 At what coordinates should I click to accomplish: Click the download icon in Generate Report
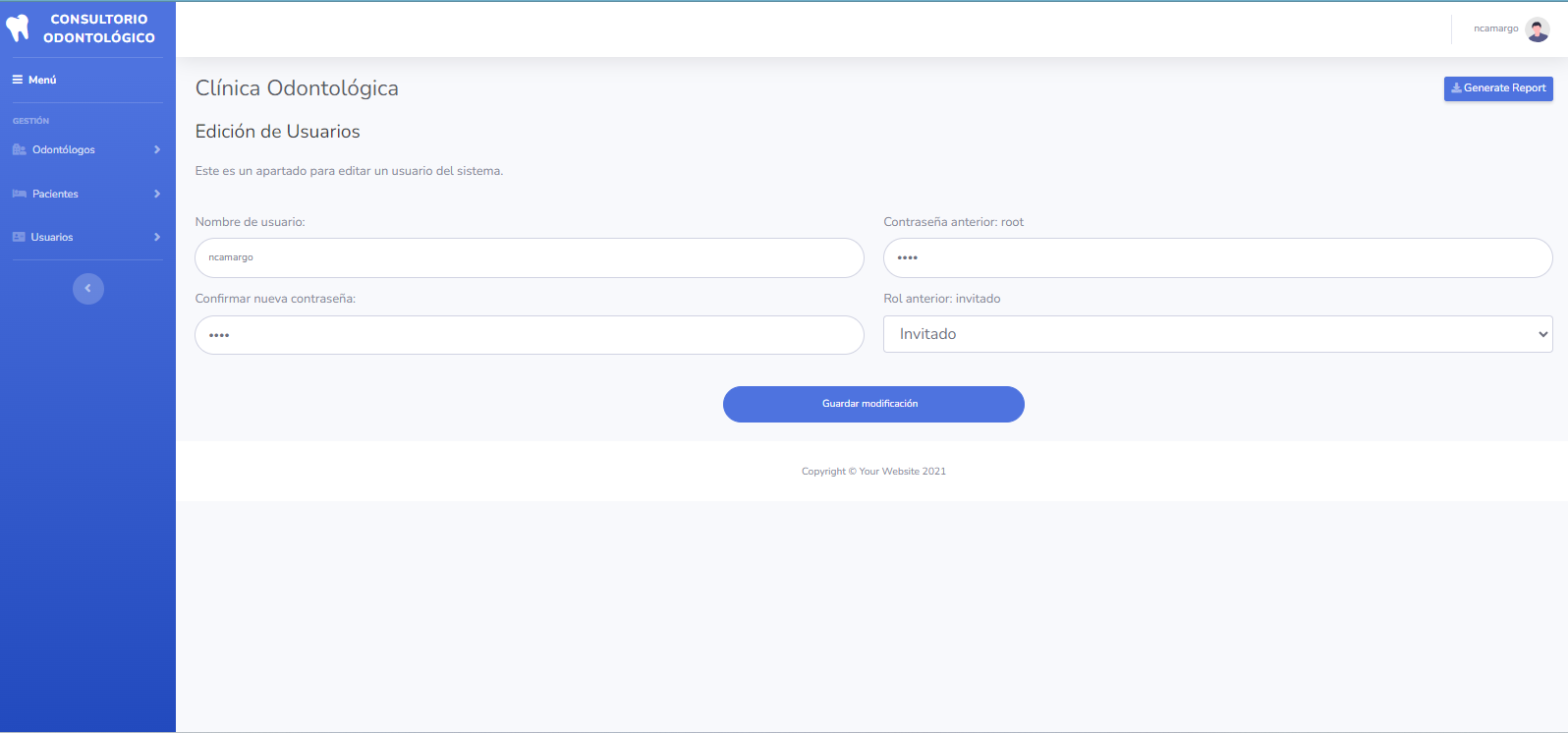pos(1456,88)
